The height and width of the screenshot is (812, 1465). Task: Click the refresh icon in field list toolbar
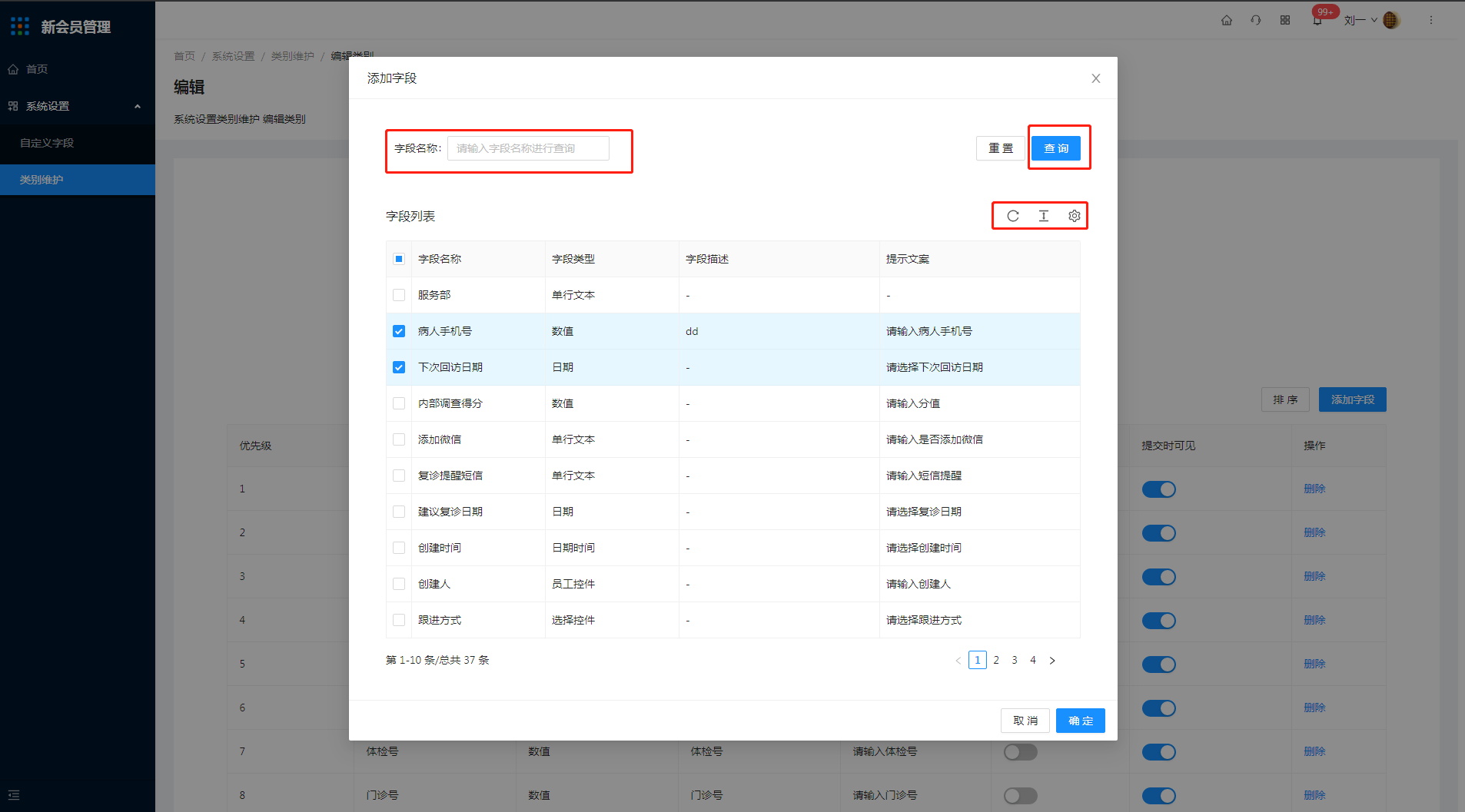[x=1013, y=216]
